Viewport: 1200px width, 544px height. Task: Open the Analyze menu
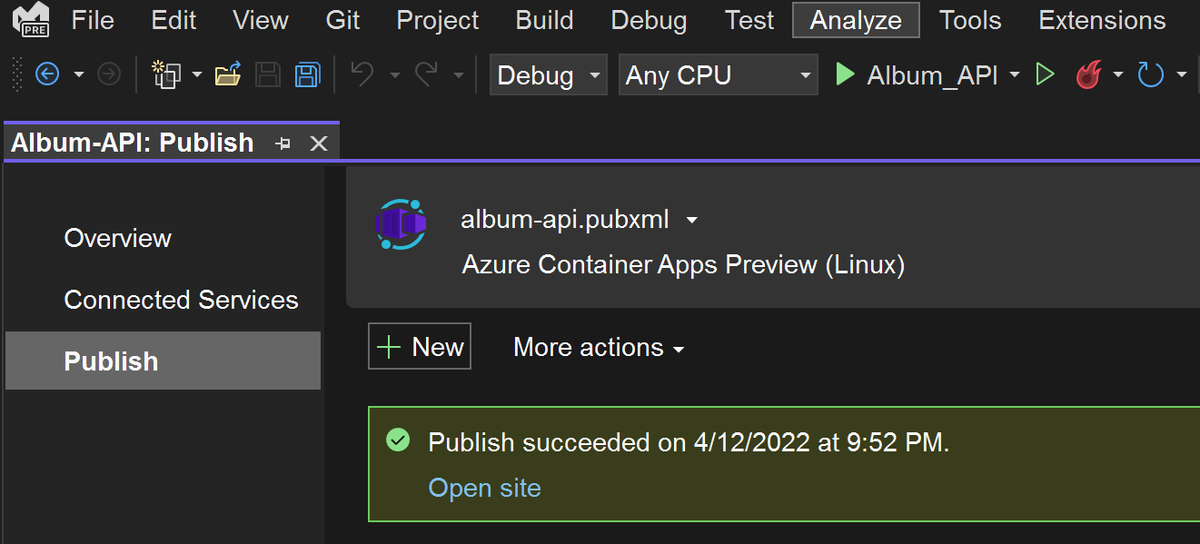click(856, 20)
